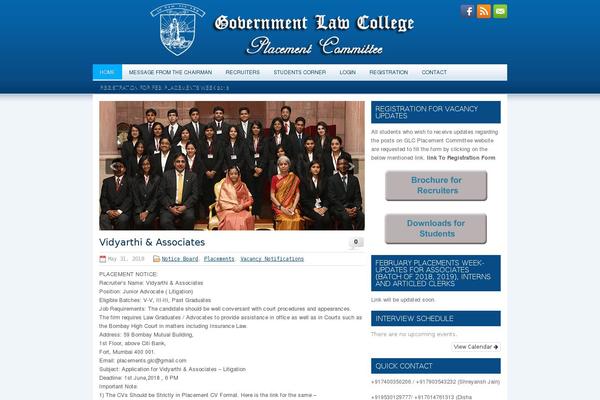Screen dimensions: 600x400
Task: Click the folder icon beside Notice Board
Action: (156, 259)
